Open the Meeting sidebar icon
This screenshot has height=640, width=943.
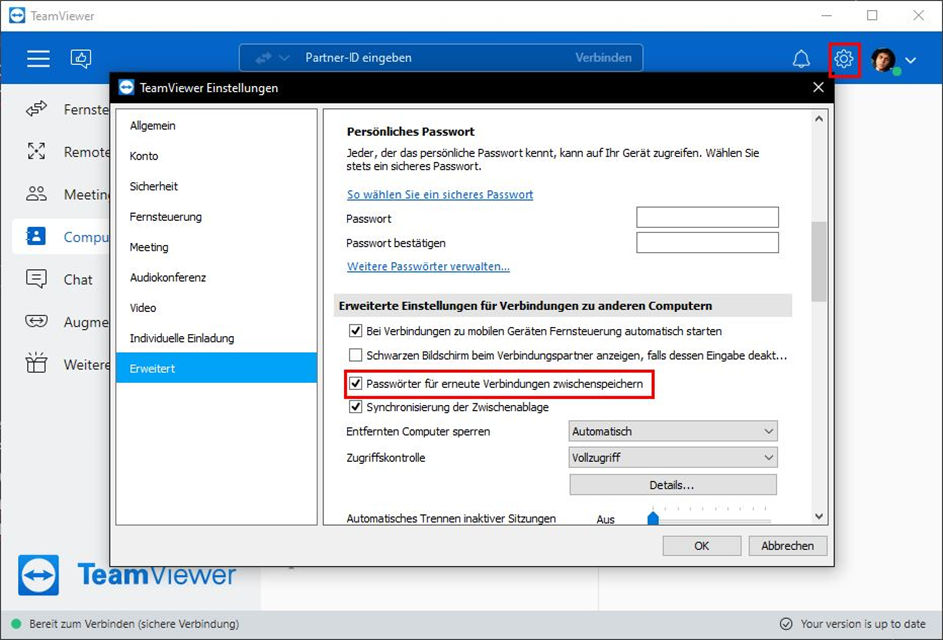click(36, 194)
